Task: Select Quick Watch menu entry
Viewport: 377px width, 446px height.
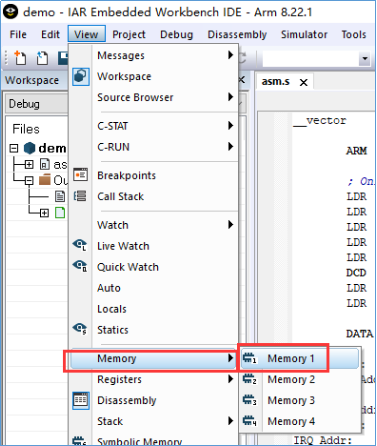Action: tap(128, 267)
